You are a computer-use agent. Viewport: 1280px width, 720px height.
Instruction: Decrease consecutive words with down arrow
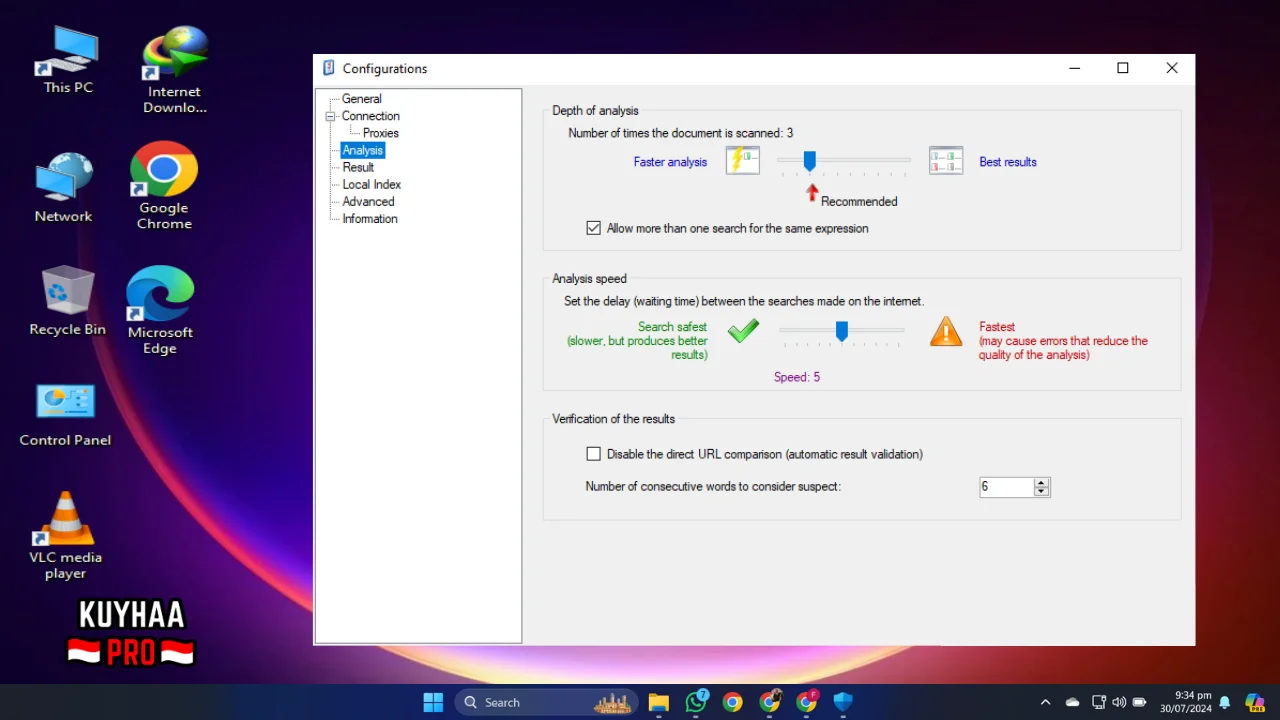pyautogui.click(x=1042, y=492)
